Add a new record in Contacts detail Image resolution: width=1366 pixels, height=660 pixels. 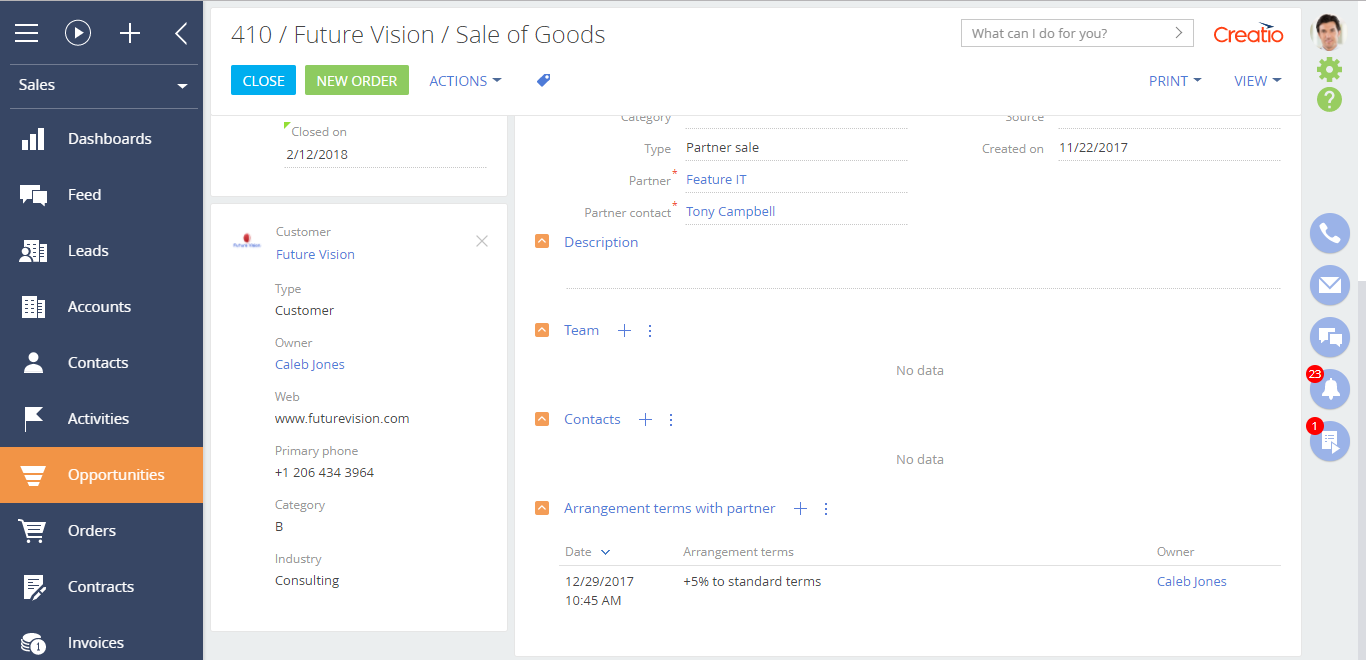pyautogui.click(x=645, y=420)
